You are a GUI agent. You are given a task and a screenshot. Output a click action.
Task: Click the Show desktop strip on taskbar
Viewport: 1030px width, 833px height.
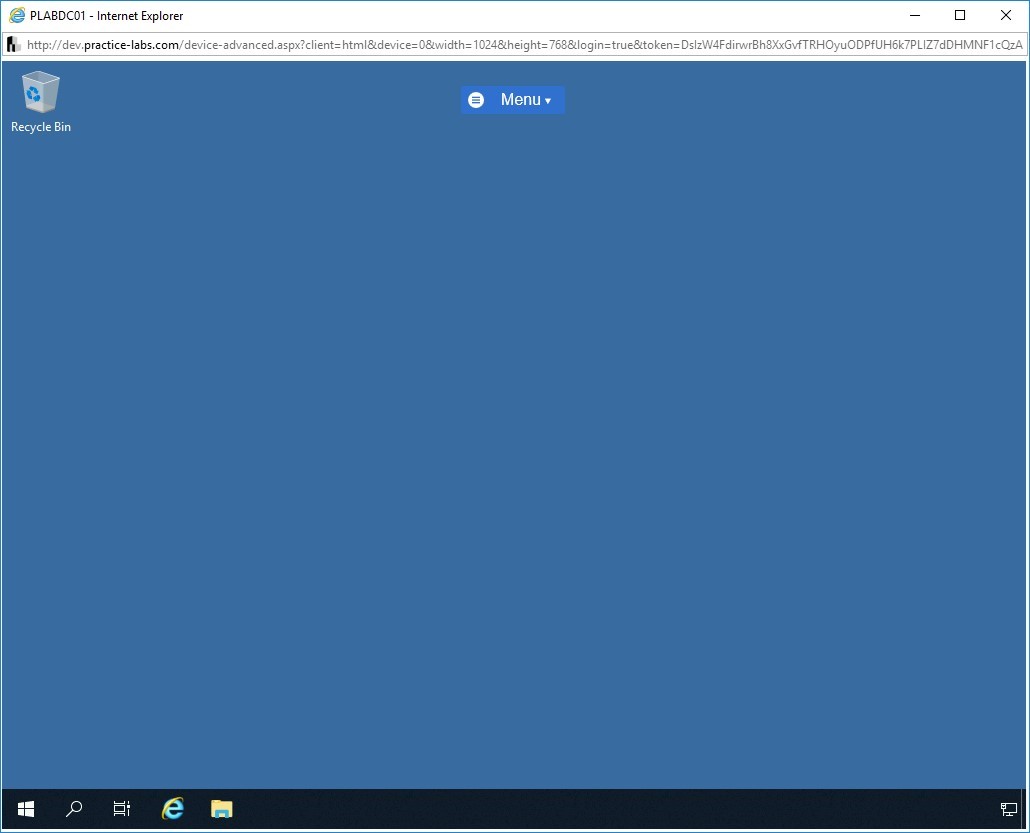click(1024, 809)
